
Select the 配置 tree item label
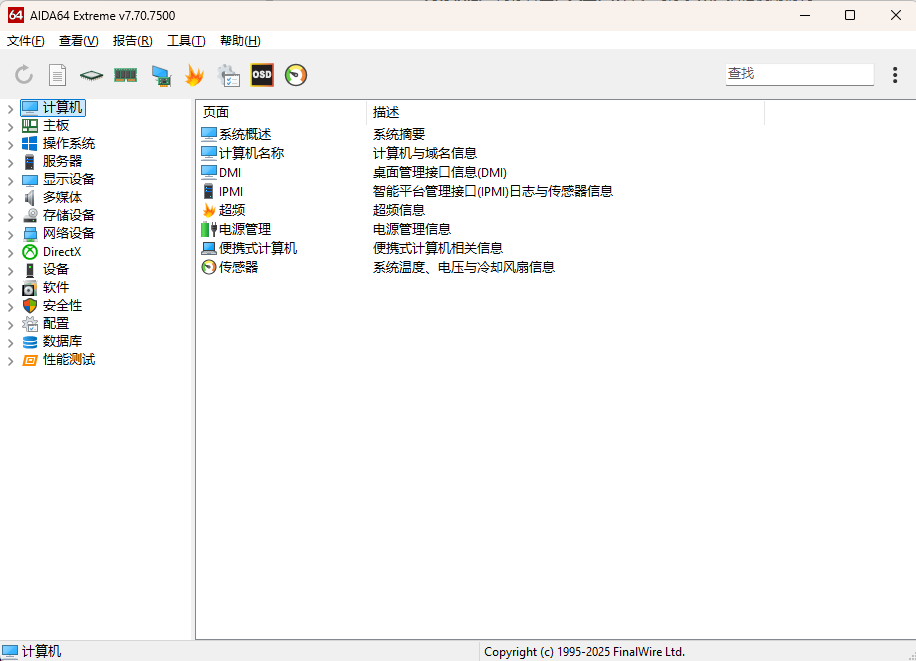click(x=55, y=324)
